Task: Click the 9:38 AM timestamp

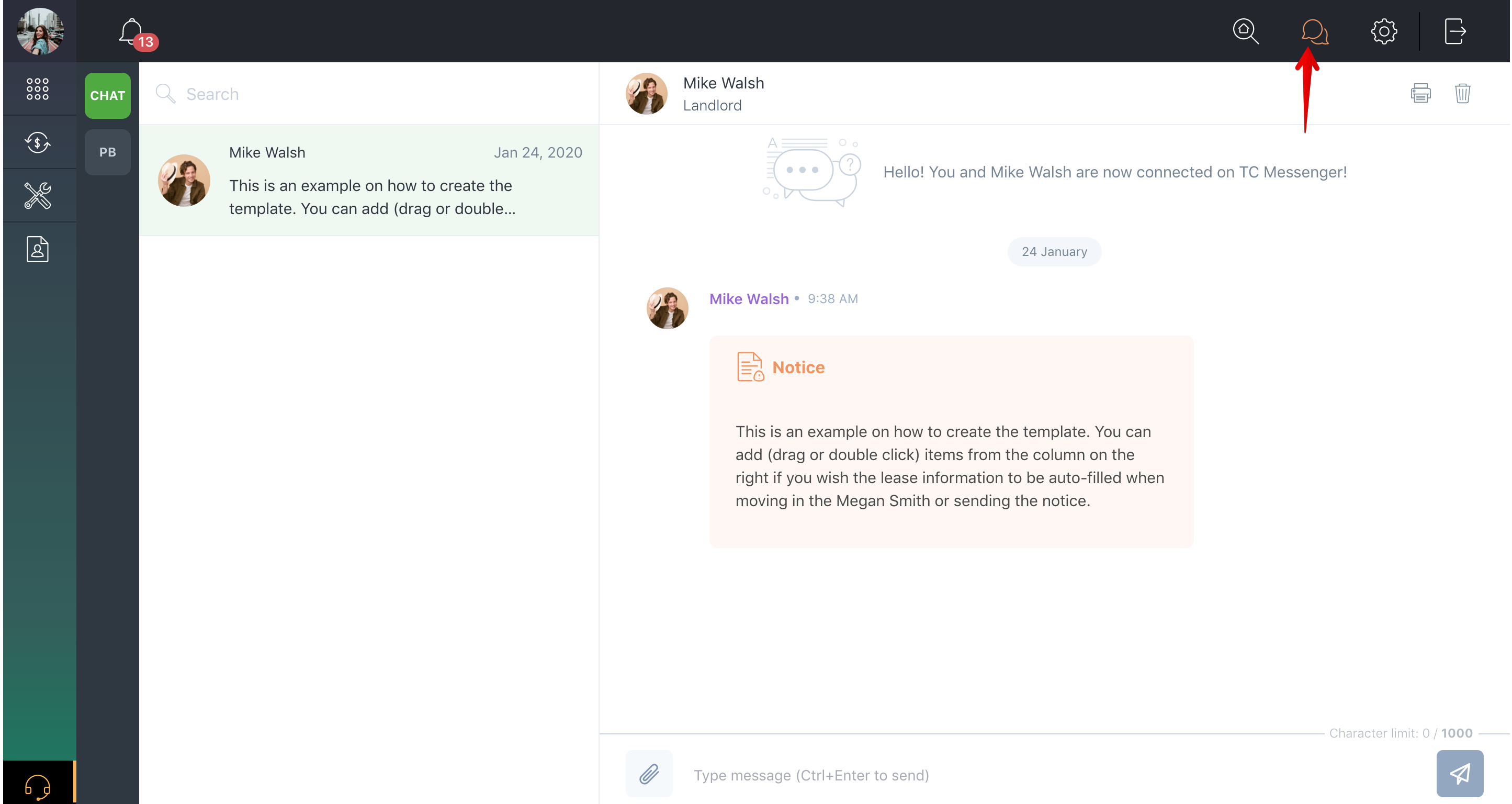Action: pos(832,299)
